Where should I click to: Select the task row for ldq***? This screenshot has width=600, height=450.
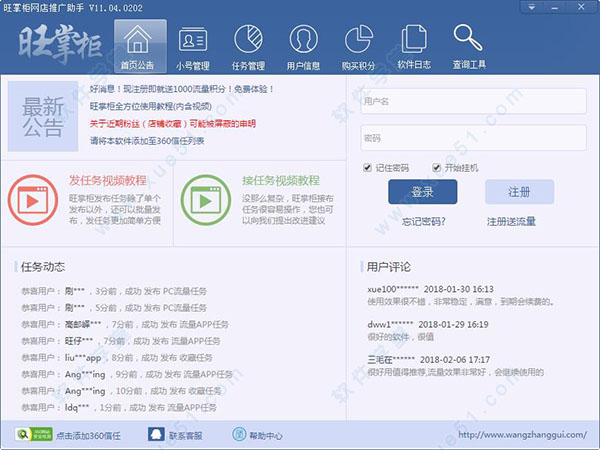point(119,408)
